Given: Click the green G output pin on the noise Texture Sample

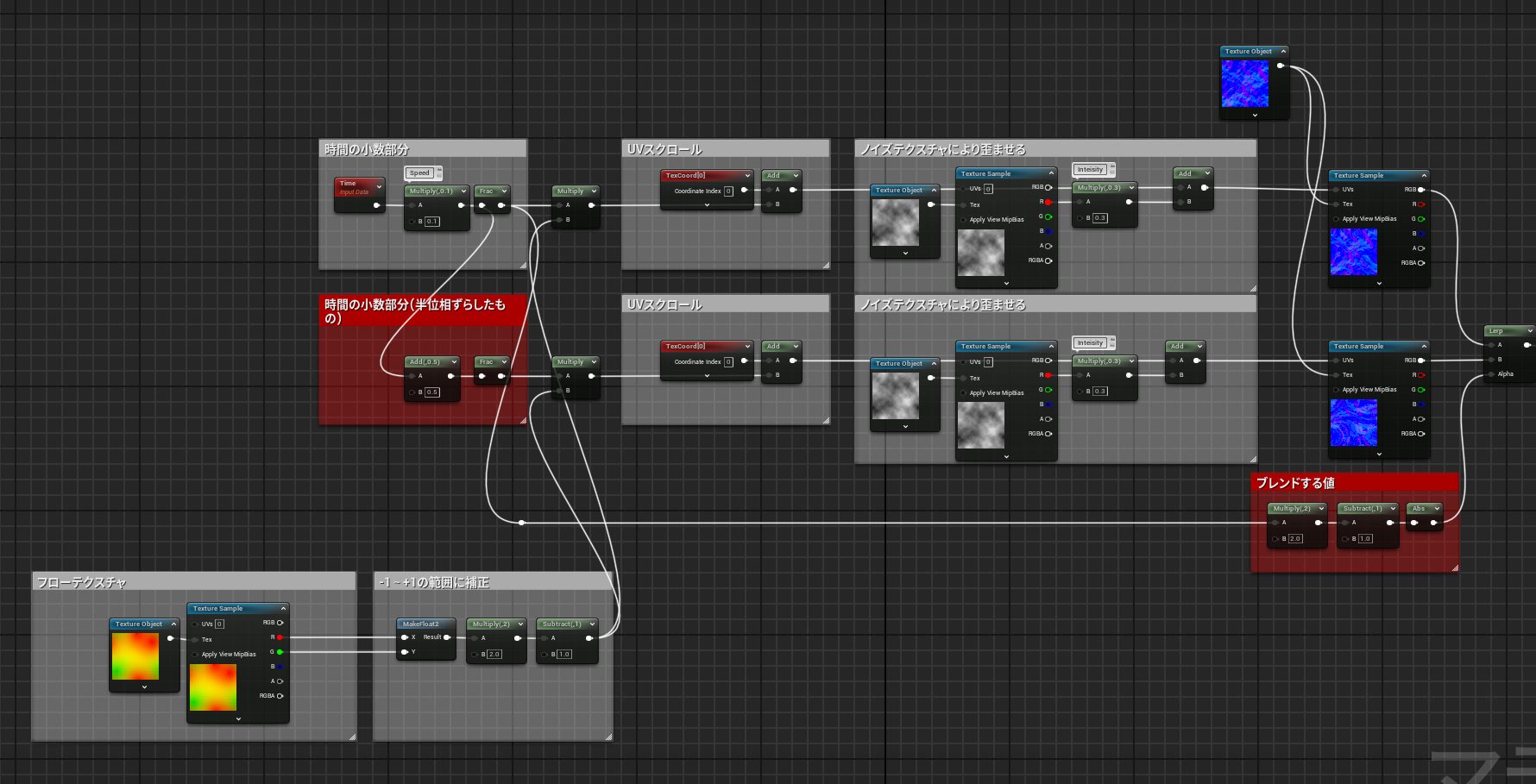Looking at the screenshot, I should pos(1048,218).
